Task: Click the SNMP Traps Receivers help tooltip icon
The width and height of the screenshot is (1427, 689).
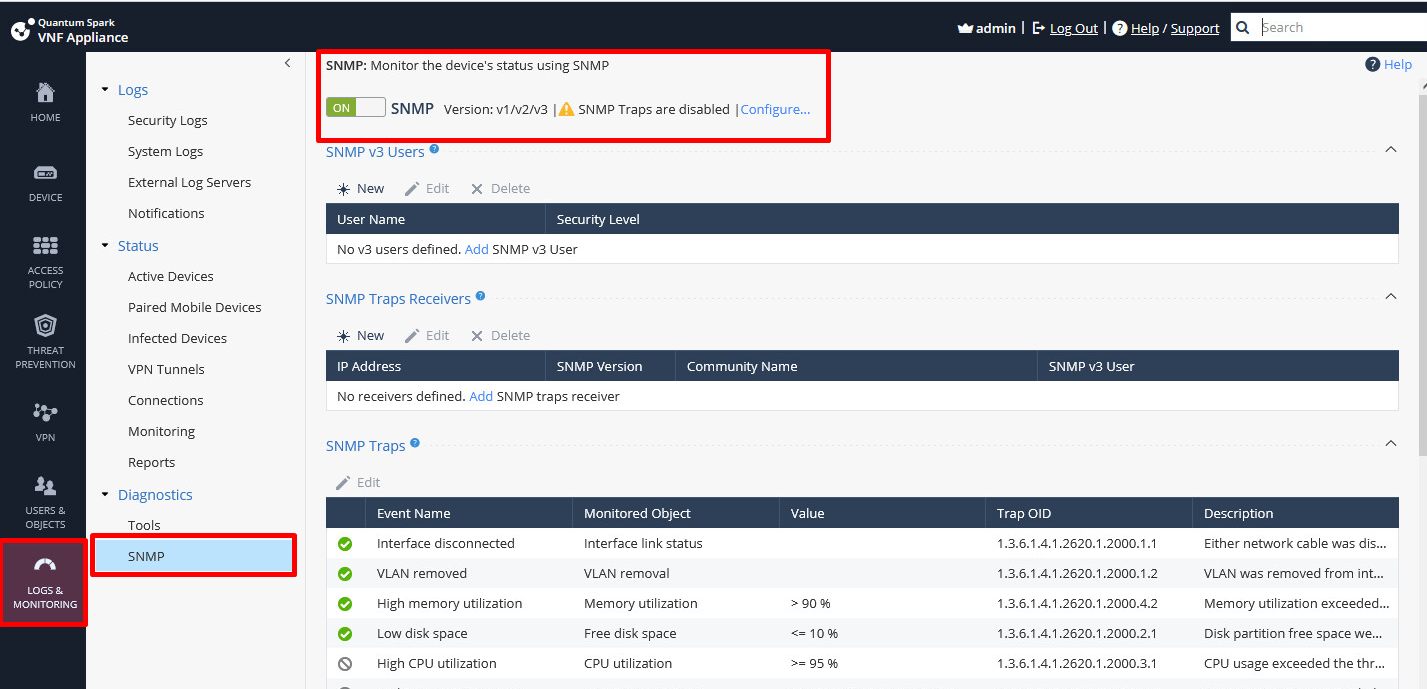Action: click(480, 296)
